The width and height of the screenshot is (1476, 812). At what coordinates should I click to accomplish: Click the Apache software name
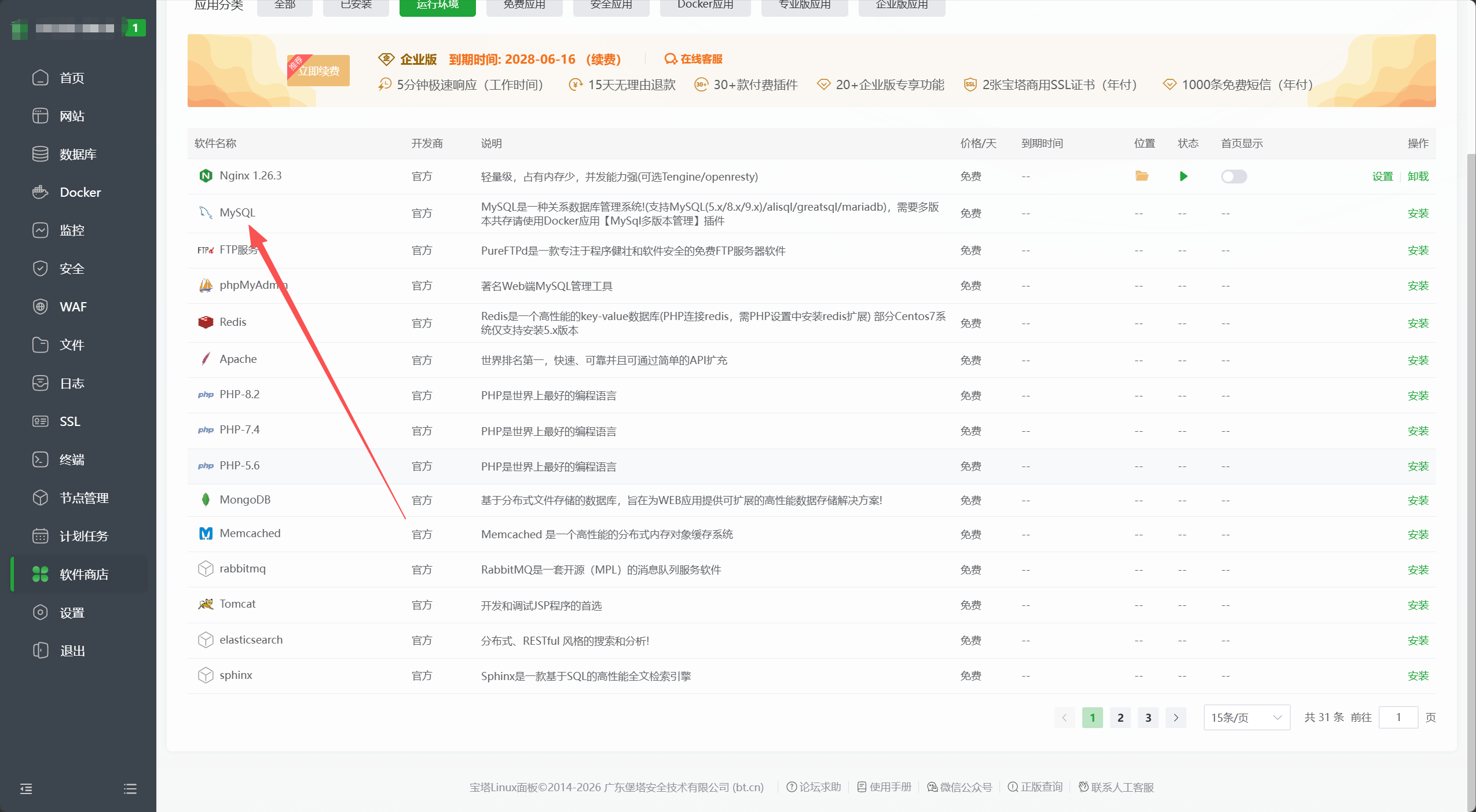238,359
